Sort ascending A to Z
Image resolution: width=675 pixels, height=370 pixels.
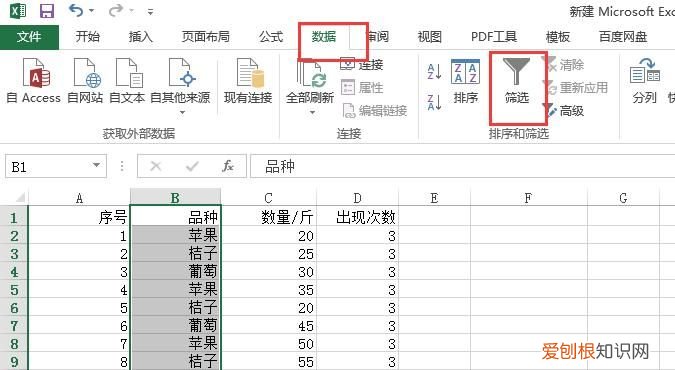click(x=434, y=71)
